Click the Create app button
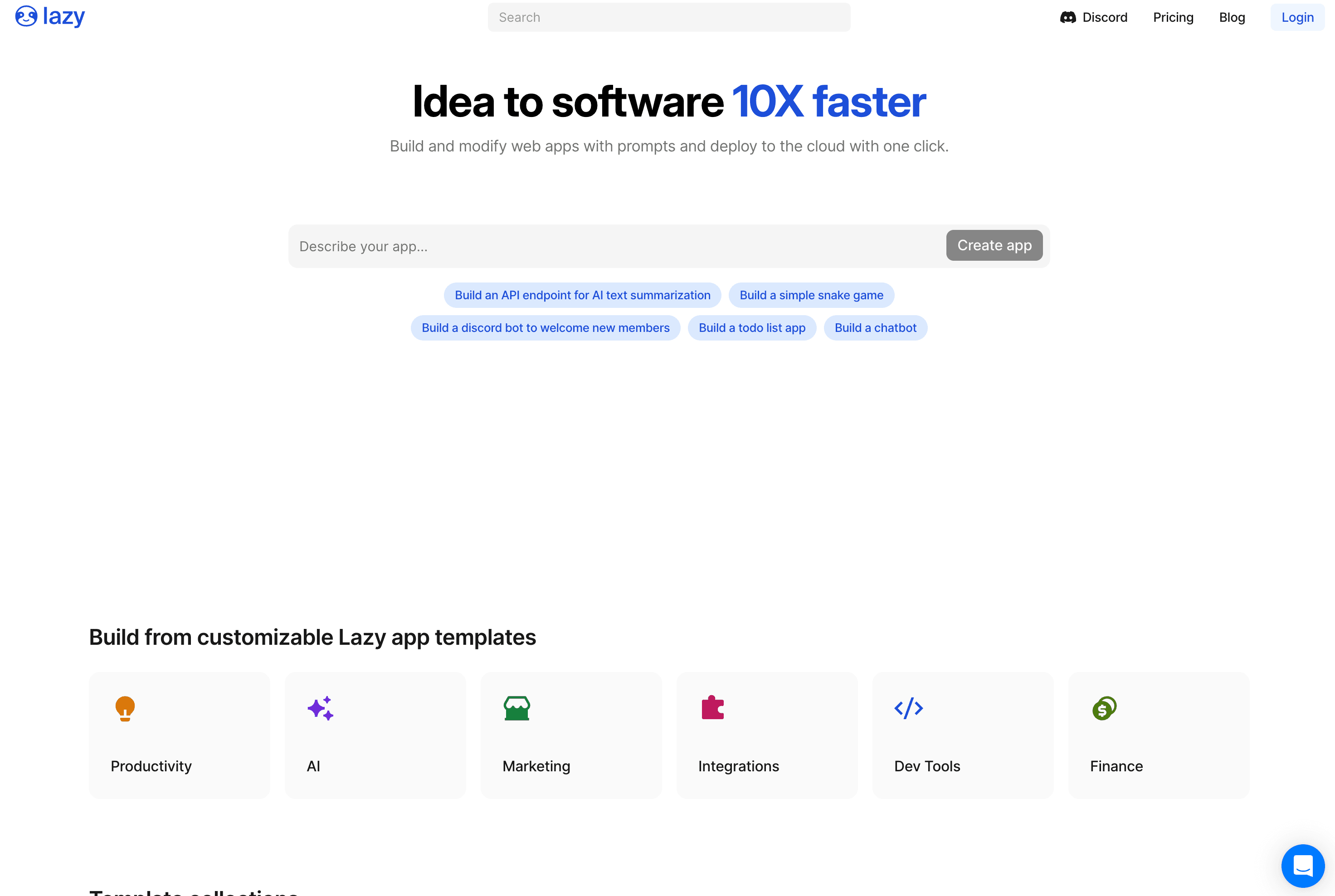1335x896 pixels. [x=994, y=245]
